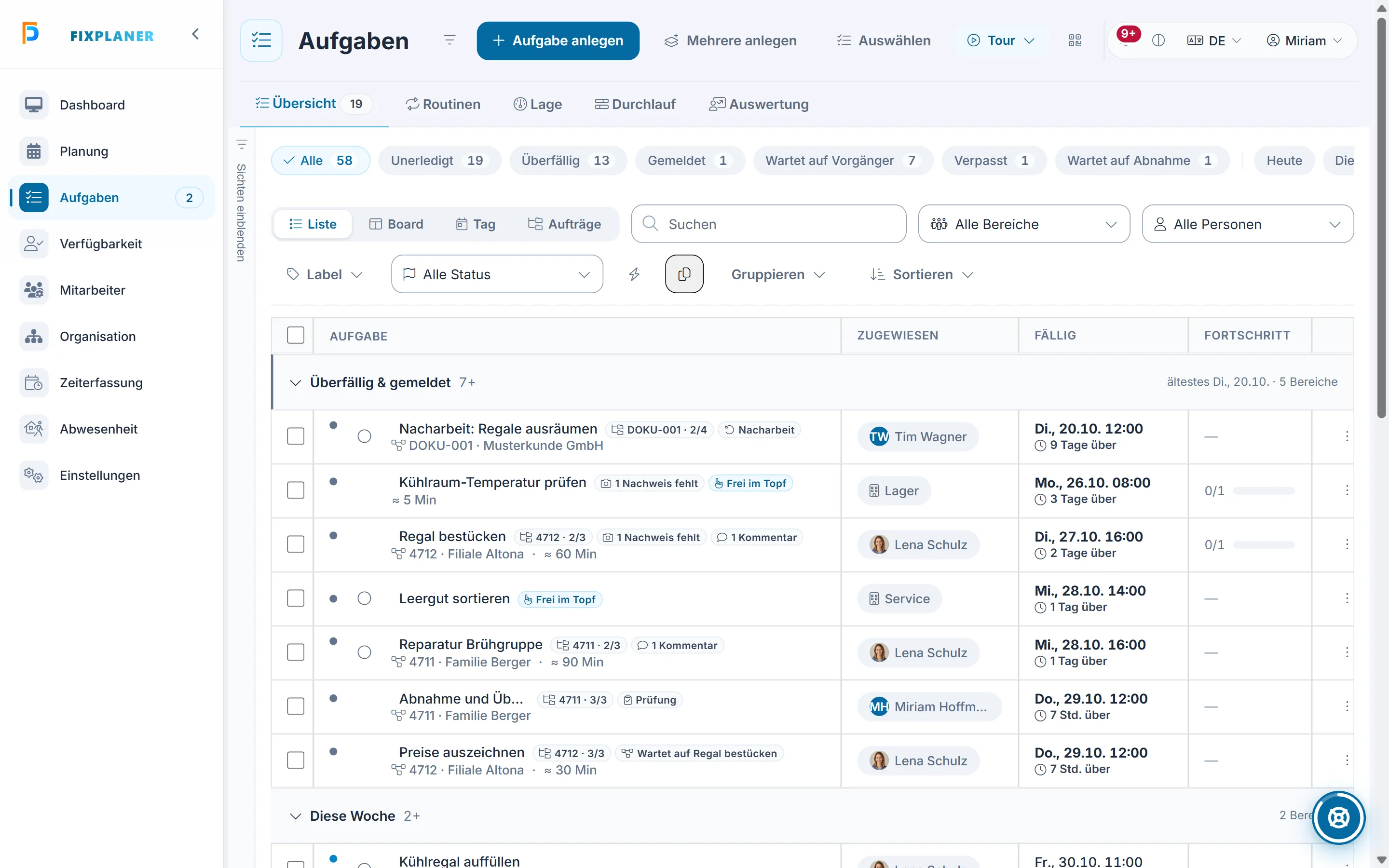The height and width of the screenshot is (868, 1389).
Task: Click the filter icon beside the Aufgaben title
Action: click(x=449, y=40)
